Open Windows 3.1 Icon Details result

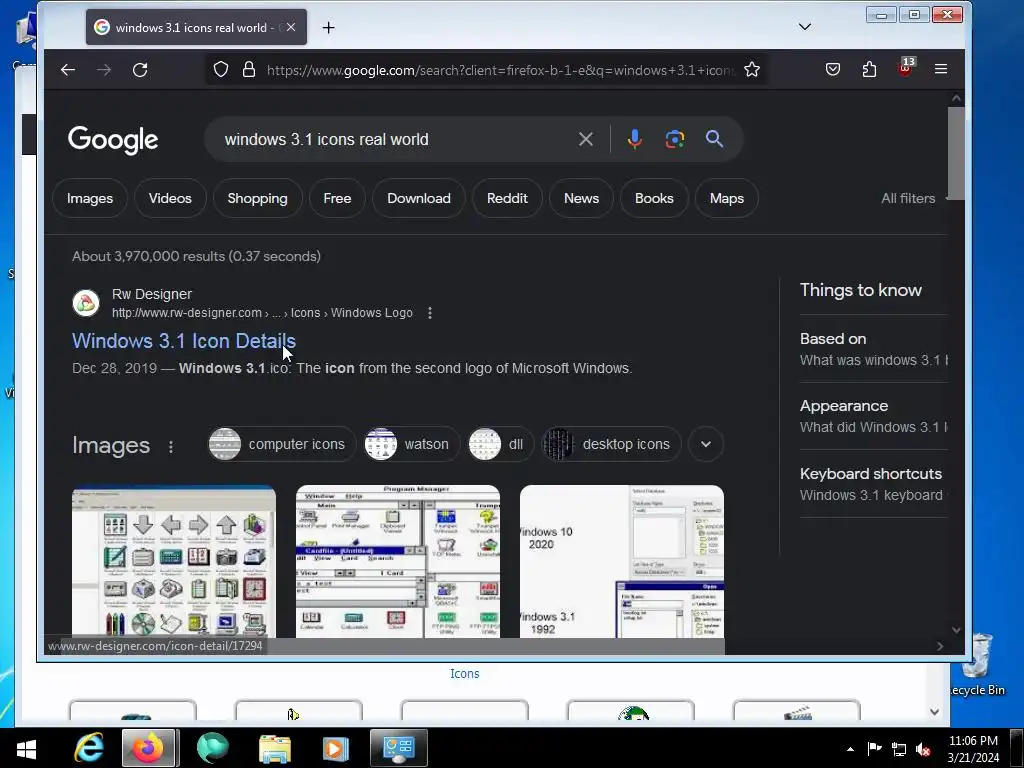[184, 341]
